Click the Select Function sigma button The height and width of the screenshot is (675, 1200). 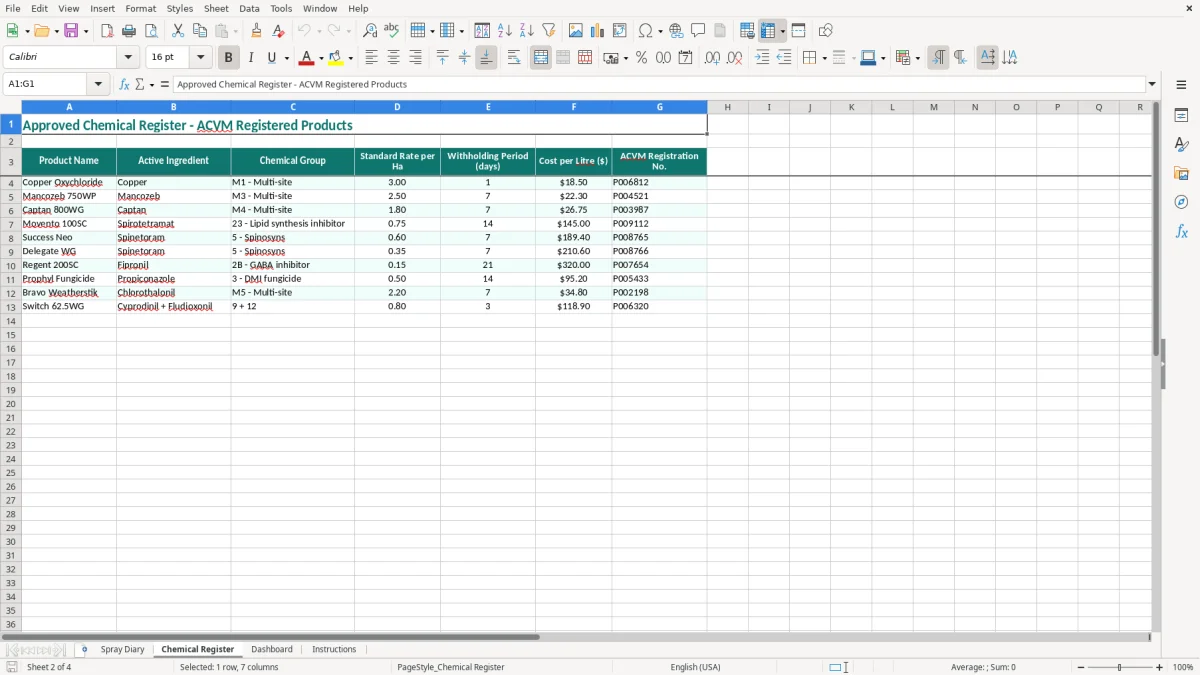(x=140, y=84)
